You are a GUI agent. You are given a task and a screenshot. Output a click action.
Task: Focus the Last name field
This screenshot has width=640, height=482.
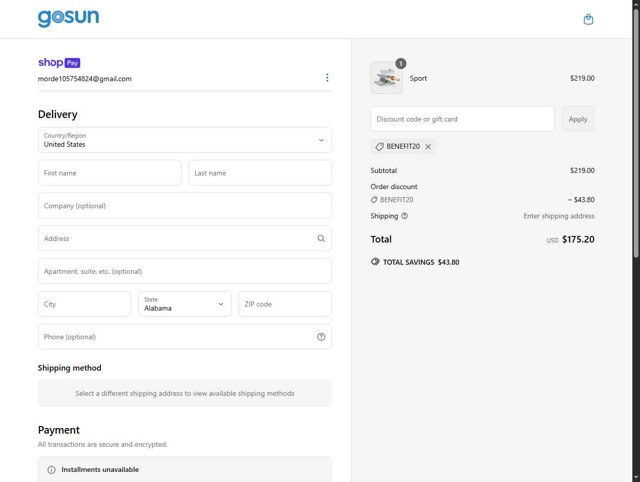tap(260, 173)
